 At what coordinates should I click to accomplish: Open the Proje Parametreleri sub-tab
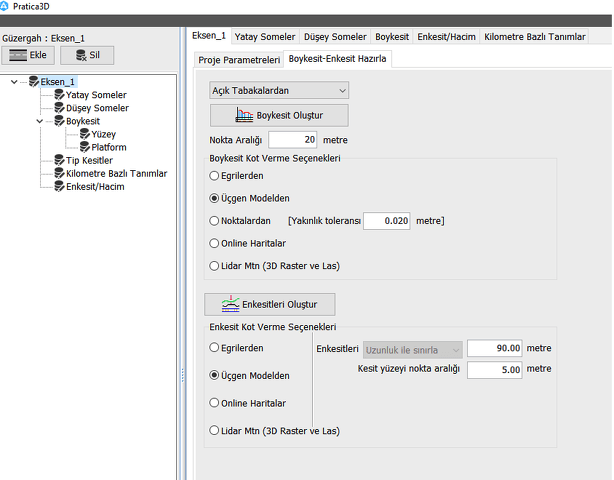click(238, 59)
